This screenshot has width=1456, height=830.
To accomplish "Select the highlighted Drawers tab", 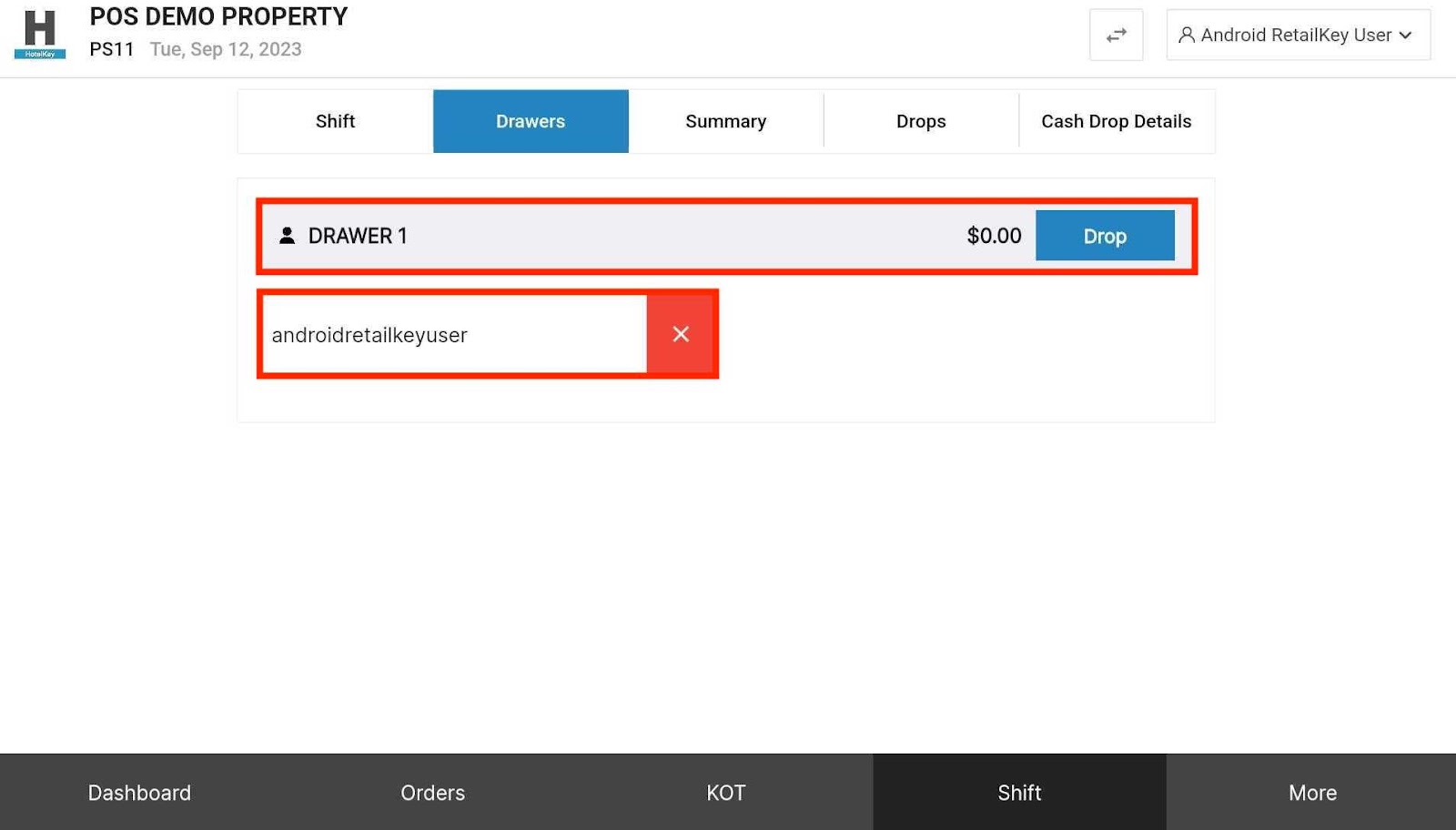I will pyautogui.click(x=531, y=121).
